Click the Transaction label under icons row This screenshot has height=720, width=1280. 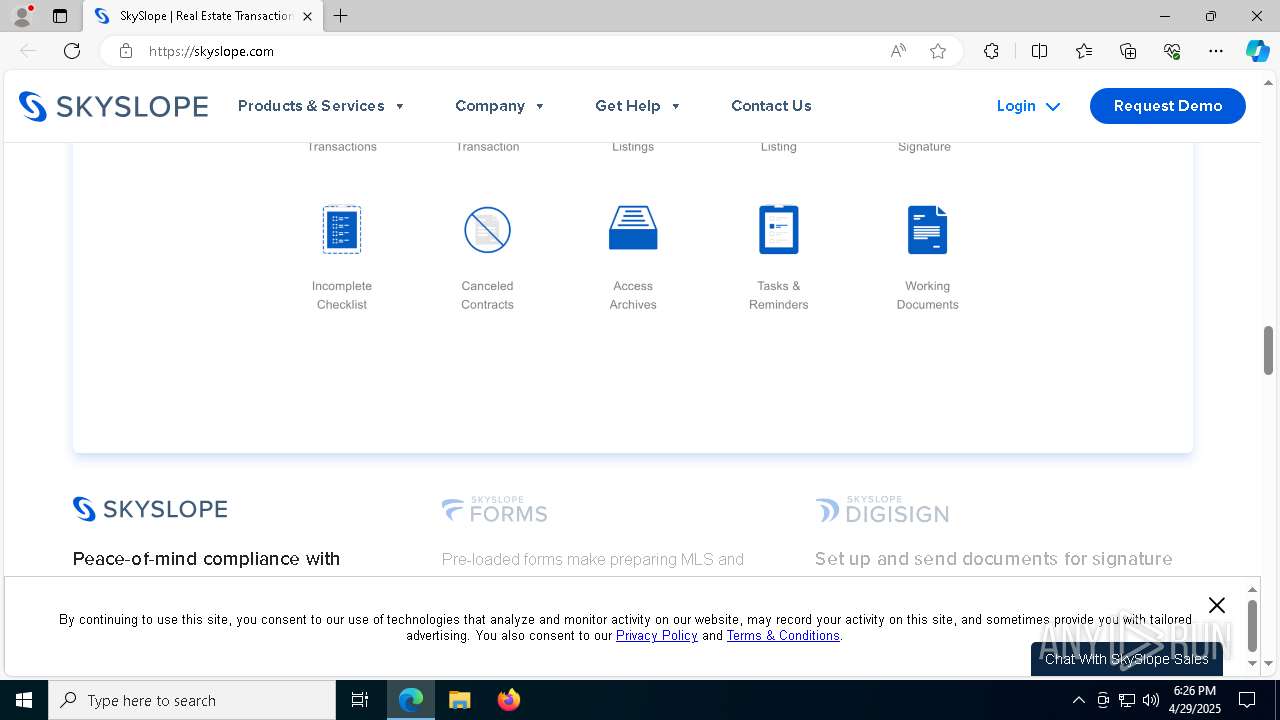click(x=488, y=147)
